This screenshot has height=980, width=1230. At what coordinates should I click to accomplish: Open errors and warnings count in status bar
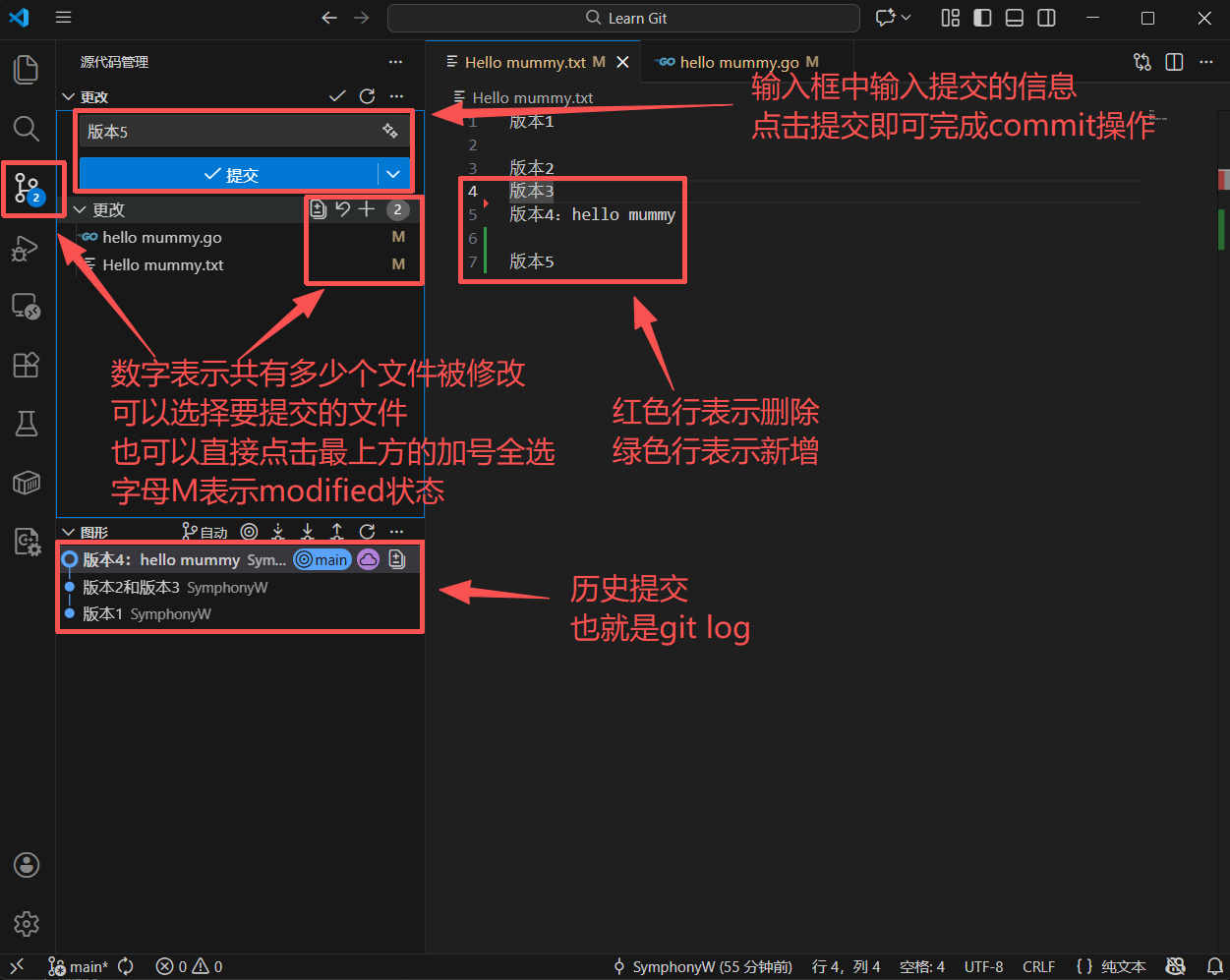coord(190,967)
